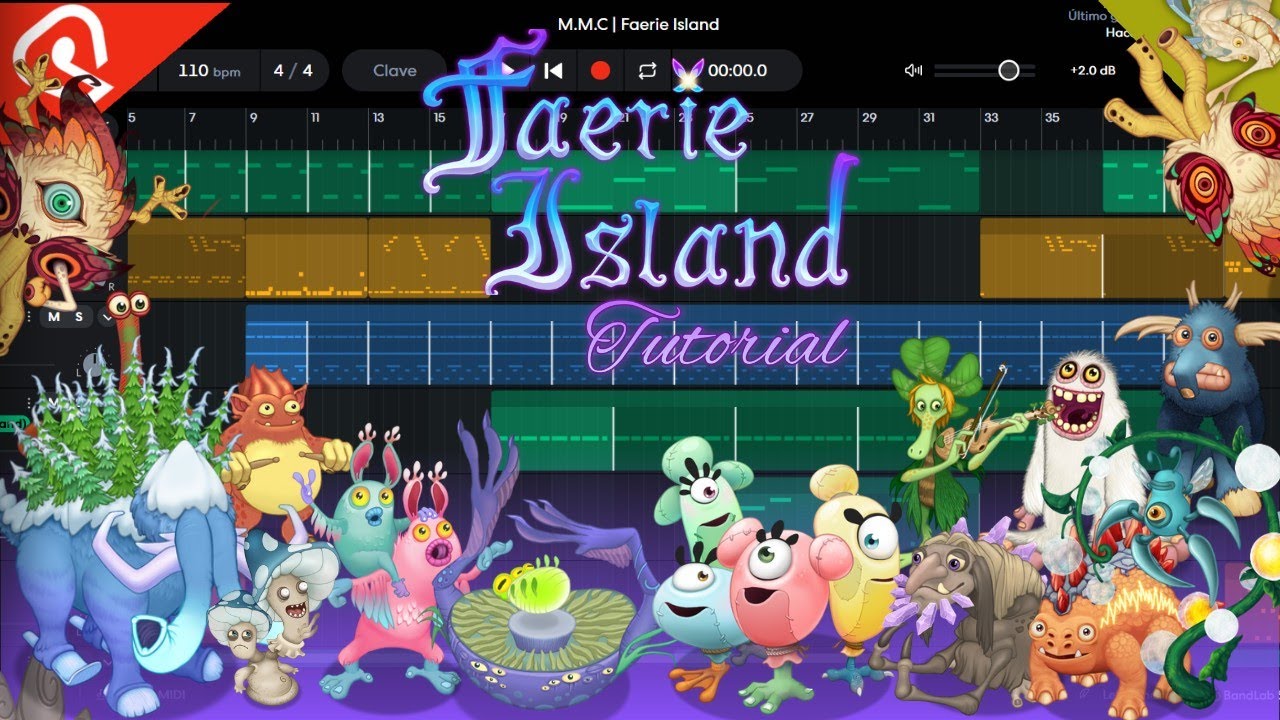Click the red record button
1280x720 pixels.
click(x=600, y=71)
